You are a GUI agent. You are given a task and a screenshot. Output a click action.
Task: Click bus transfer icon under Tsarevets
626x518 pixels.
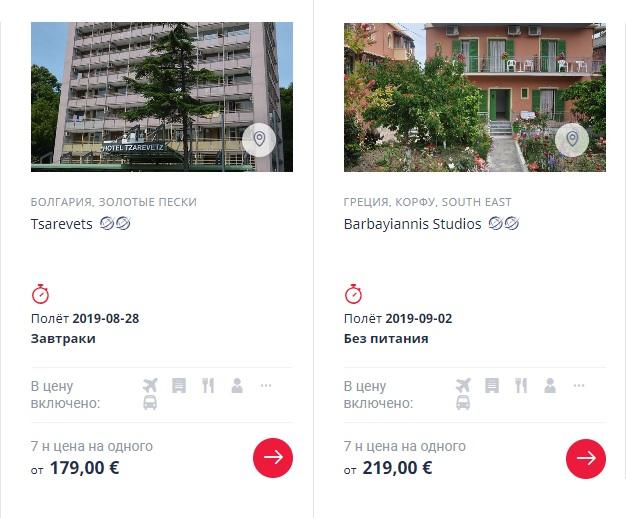tap(150, 403)
